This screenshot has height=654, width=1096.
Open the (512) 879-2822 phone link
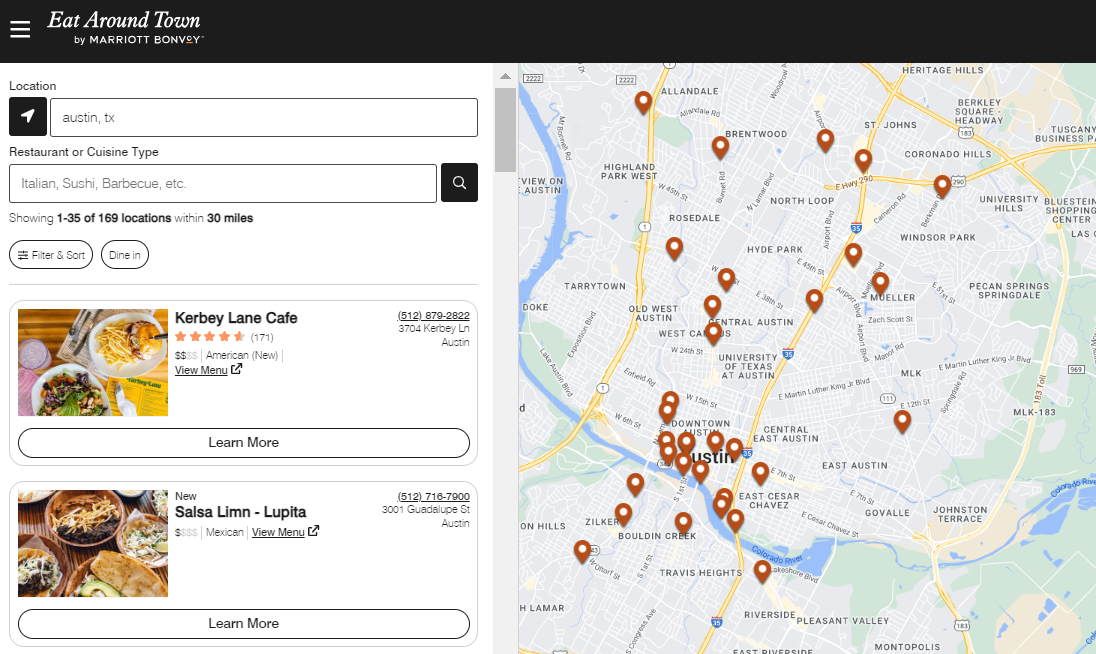point(434,315)
